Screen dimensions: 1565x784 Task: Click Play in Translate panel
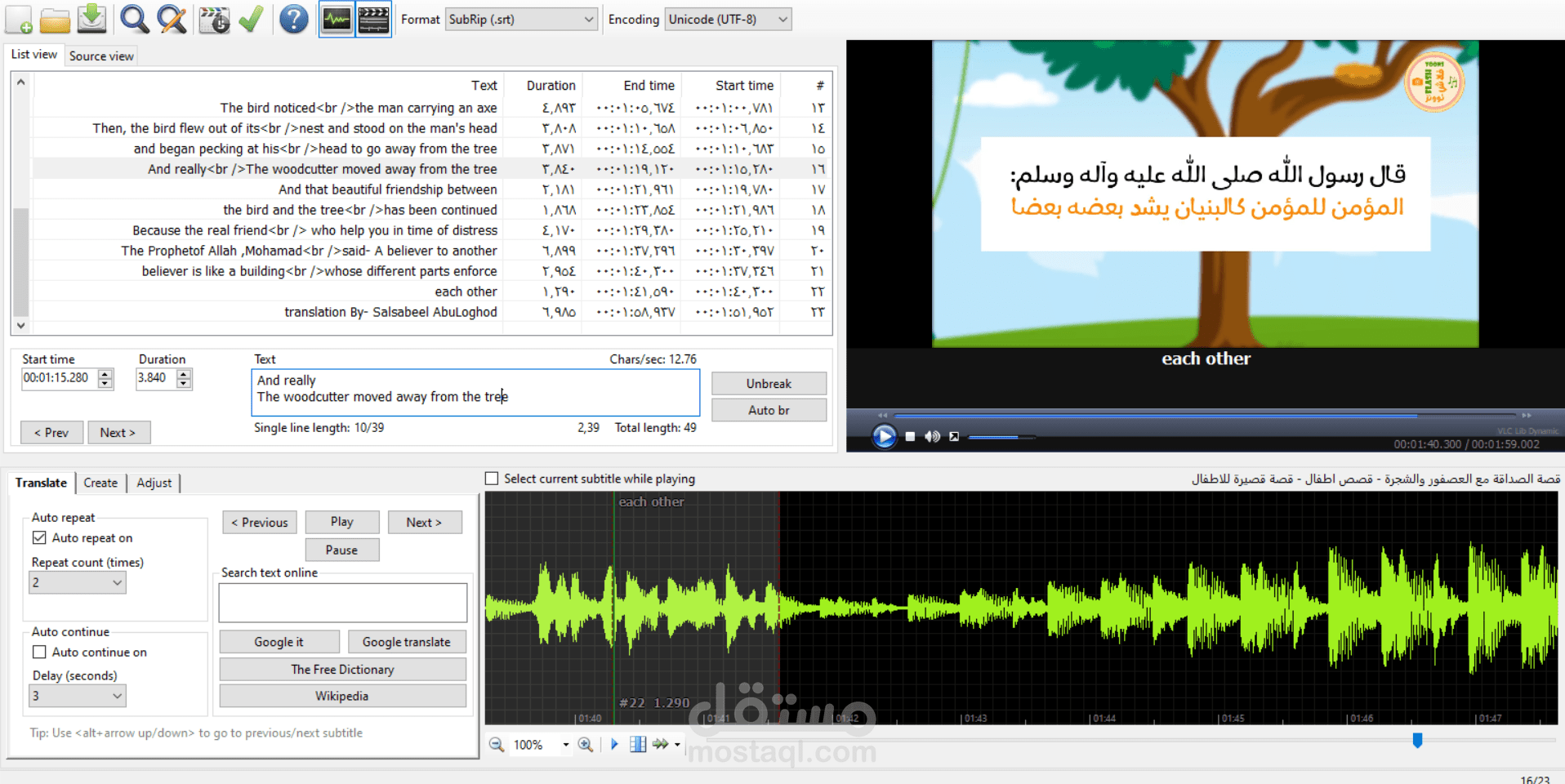[x=342, y=522]
